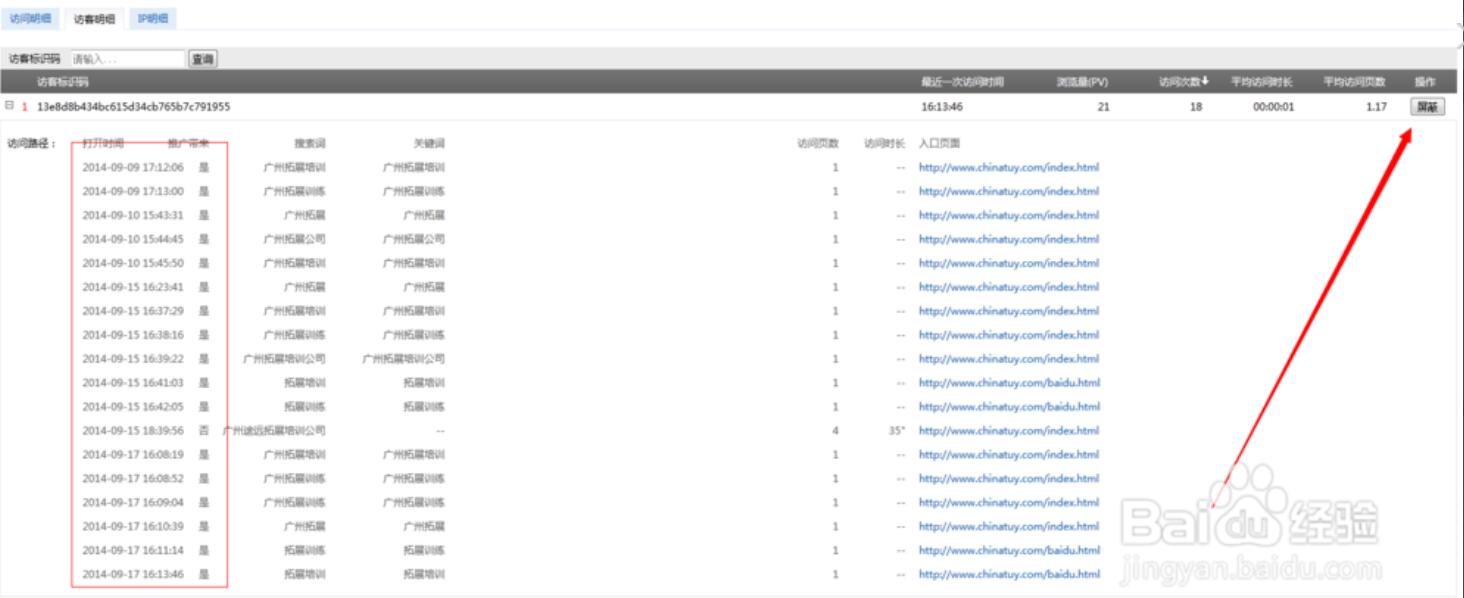Switch to the 访问明细 tab

(30, 18)
